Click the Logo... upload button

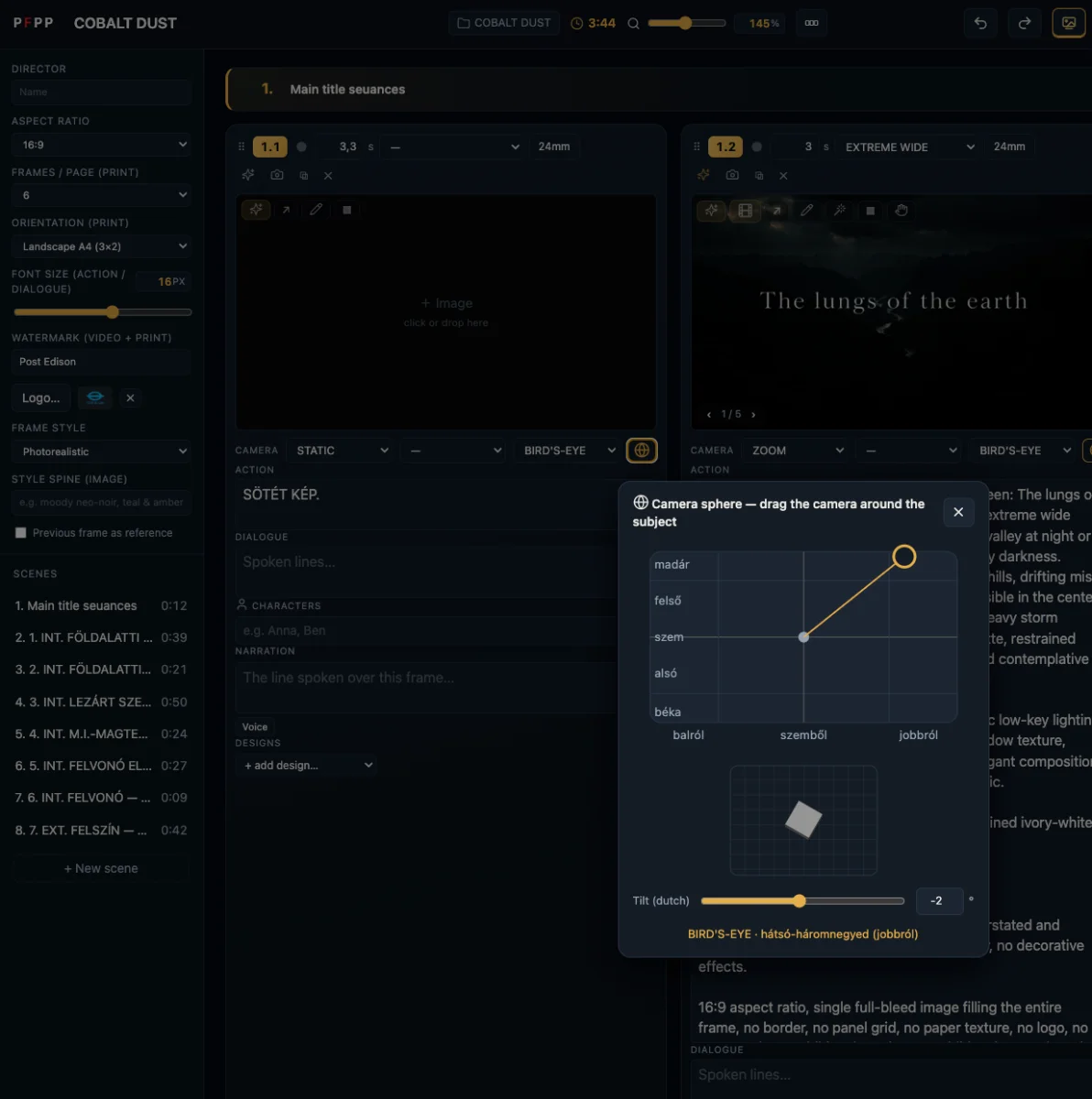(x=41, y=397)
